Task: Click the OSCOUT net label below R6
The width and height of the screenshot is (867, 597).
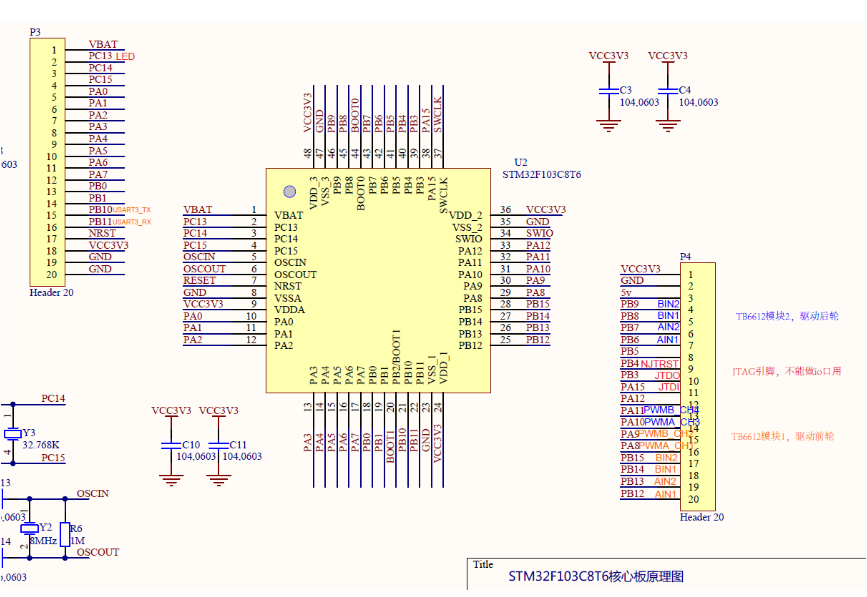Action: point(98,552)
